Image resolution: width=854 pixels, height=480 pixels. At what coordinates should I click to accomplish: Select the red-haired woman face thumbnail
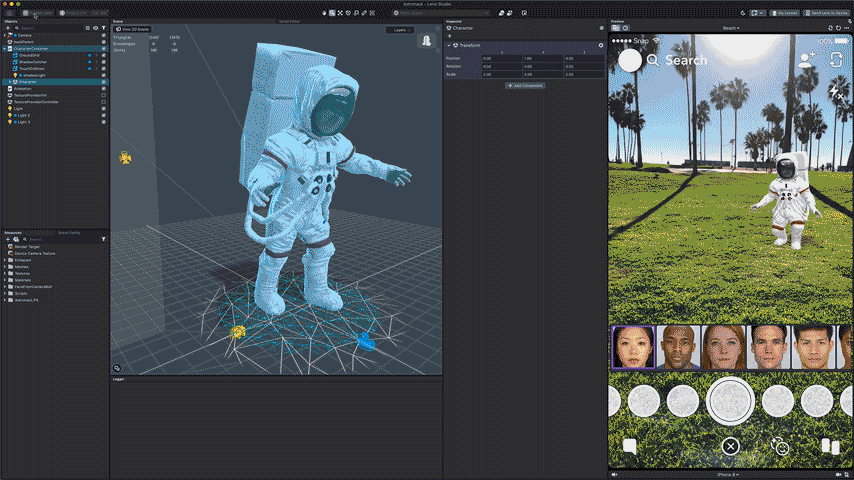click(723, 347)
